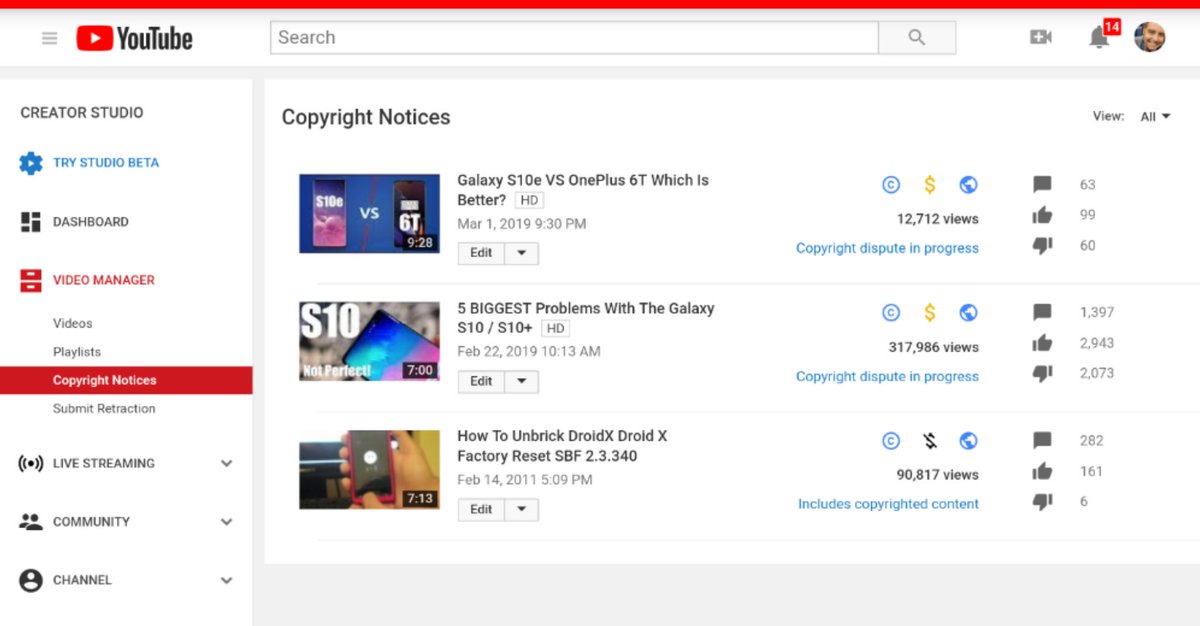
Task: Click the Live Streaming broadcast icon
Action: (x=31, y=463)
